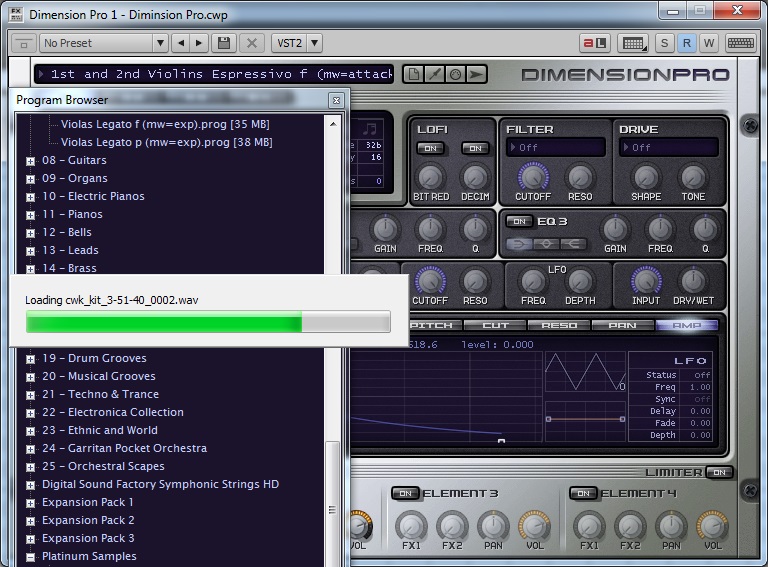Click the LFO Status off value
The height and width of the screenshot is (567, 768).
(701, 375)
